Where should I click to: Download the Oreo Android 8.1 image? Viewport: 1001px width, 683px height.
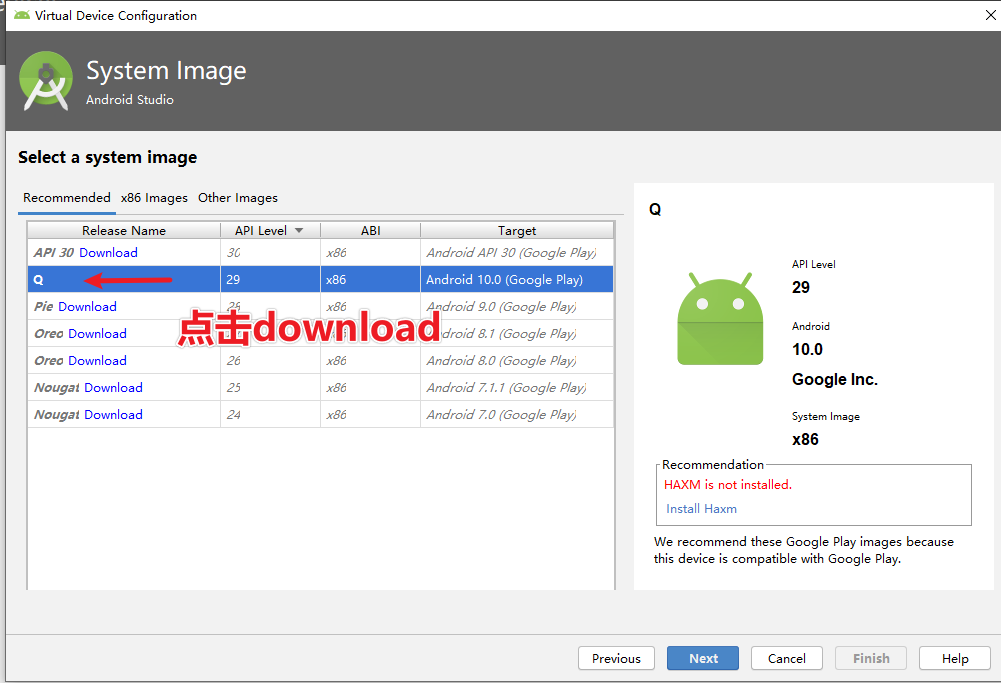[x=98, y=334]
